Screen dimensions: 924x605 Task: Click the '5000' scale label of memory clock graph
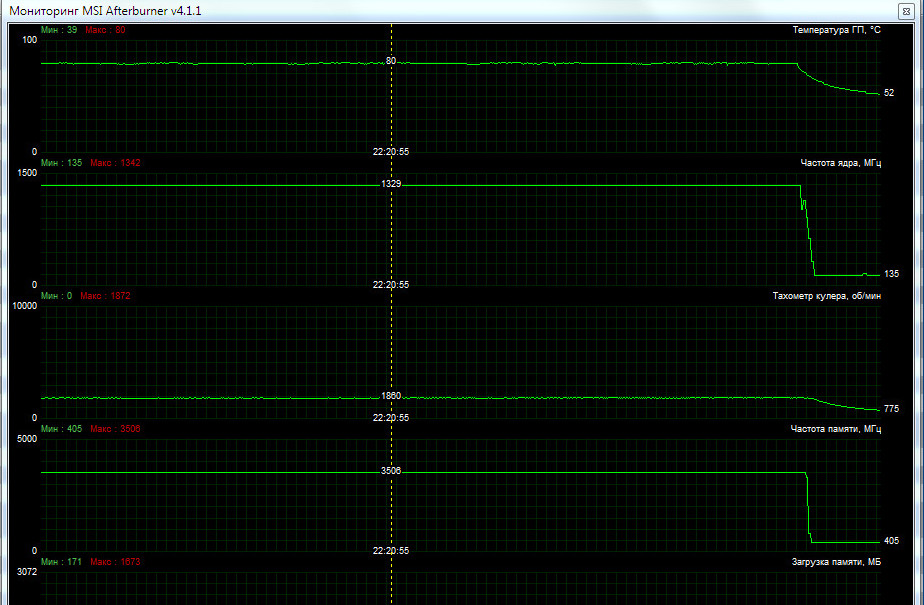coord(27,439)
